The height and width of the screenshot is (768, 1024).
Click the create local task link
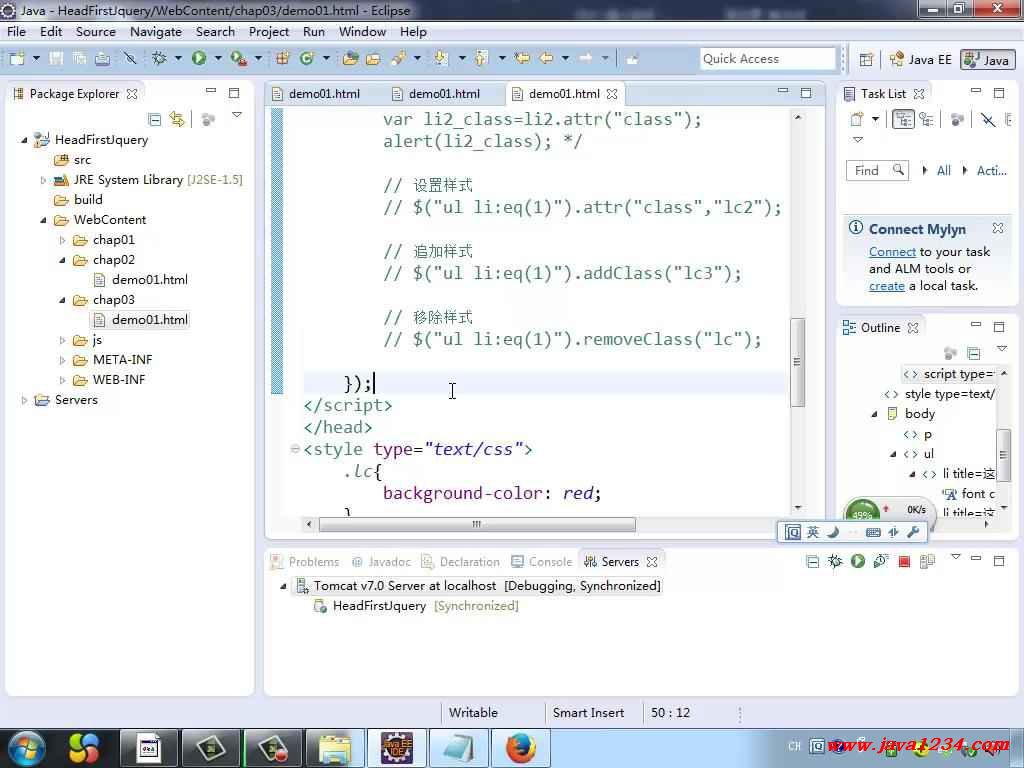[x=886, y=285]
